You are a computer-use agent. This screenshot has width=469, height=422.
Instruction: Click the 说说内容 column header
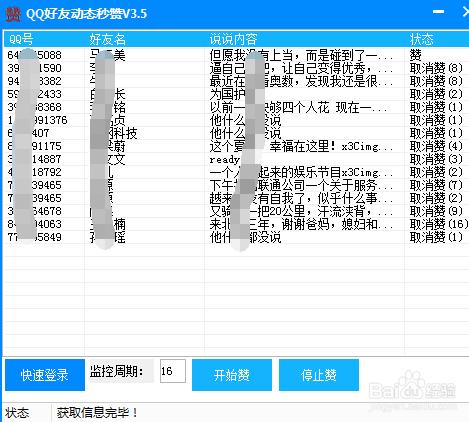click(233, 39)
